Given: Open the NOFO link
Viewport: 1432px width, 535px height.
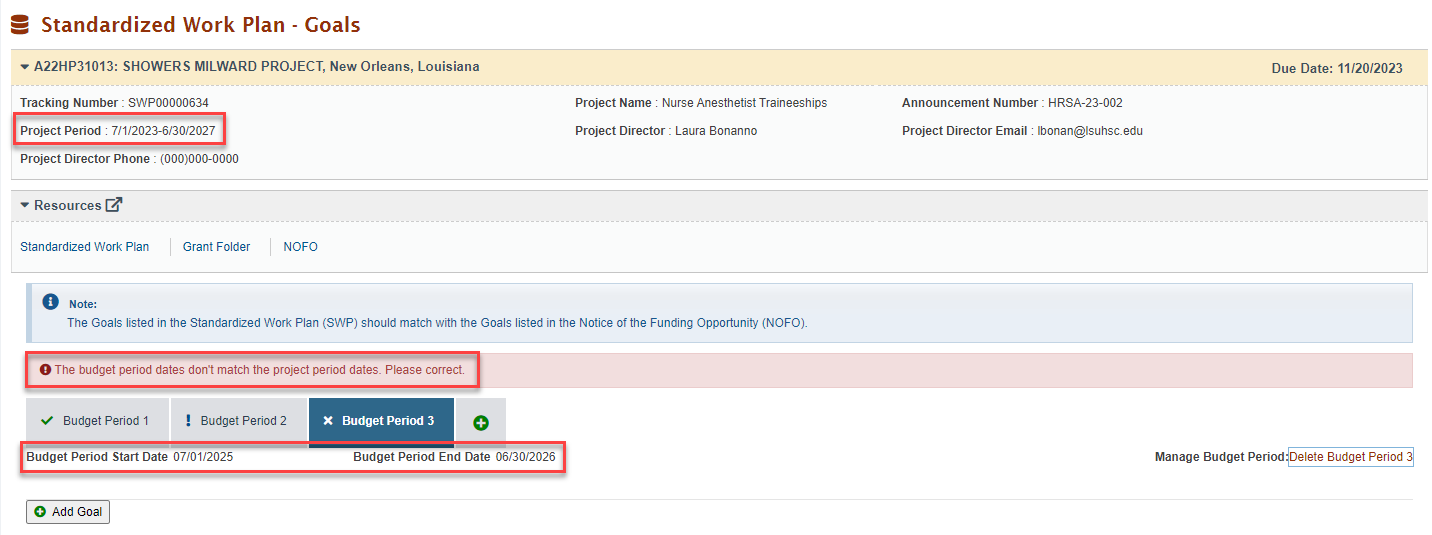Looking at the screenshot, I should [300, 247].
